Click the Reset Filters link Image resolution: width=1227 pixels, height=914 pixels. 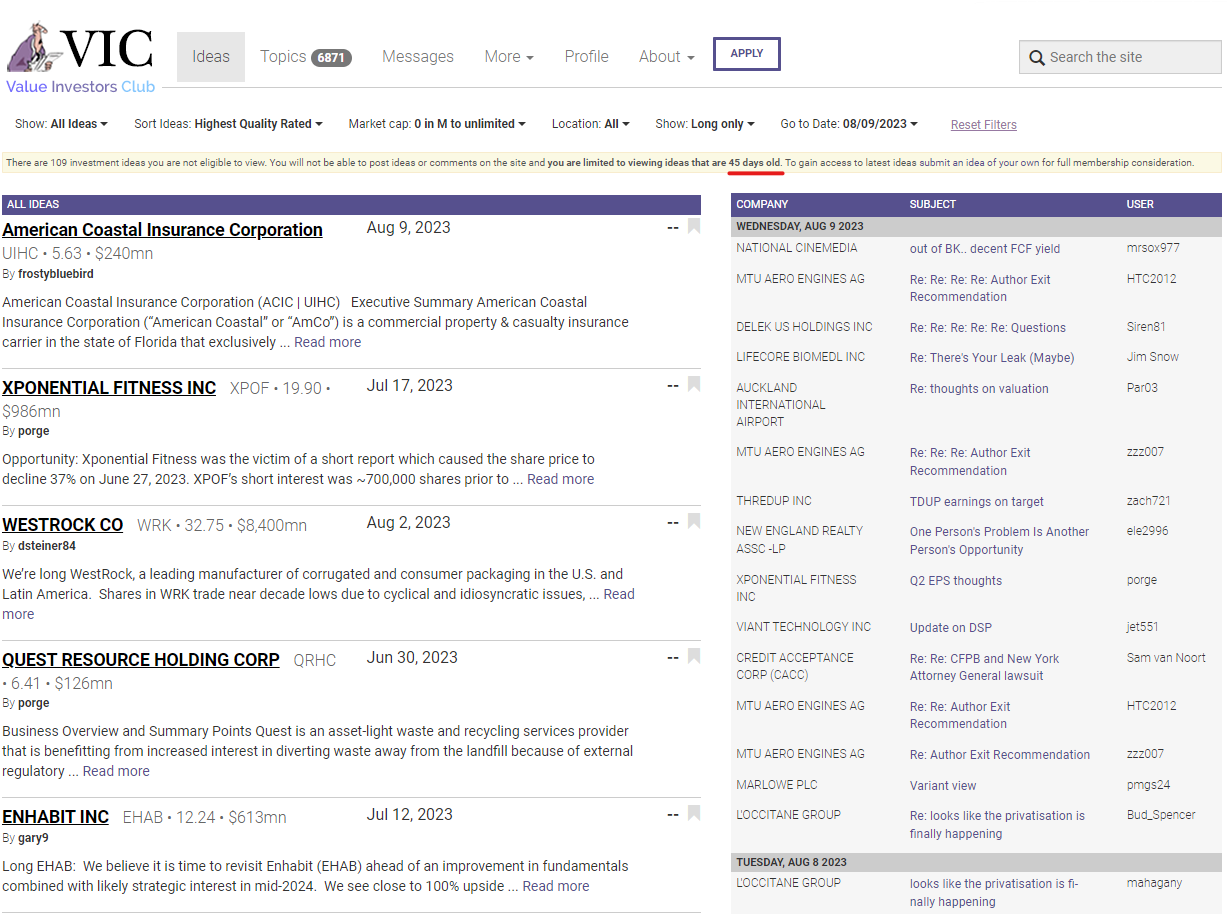983,125
